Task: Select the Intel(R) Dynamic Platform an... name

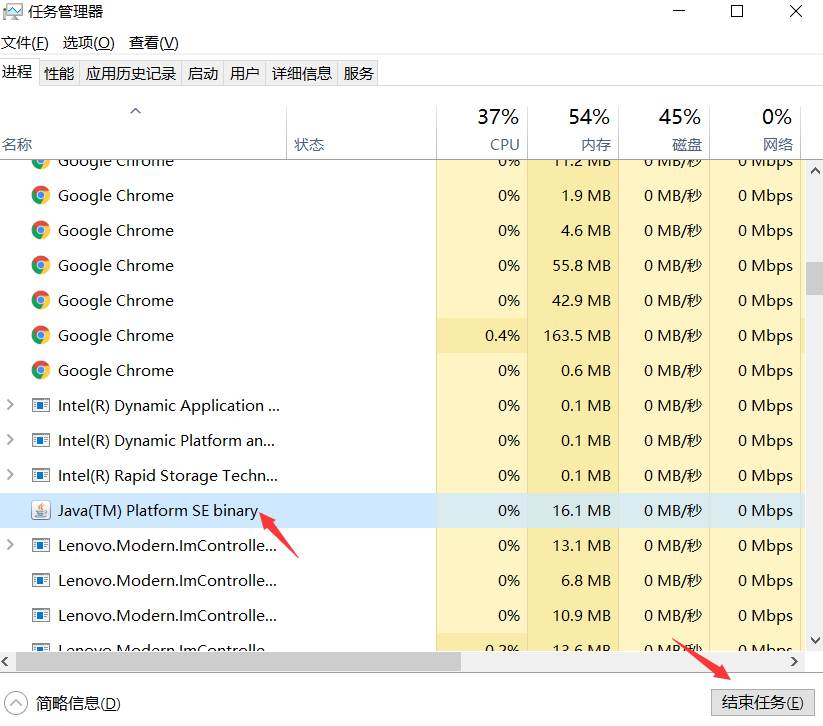Action: 166,440
